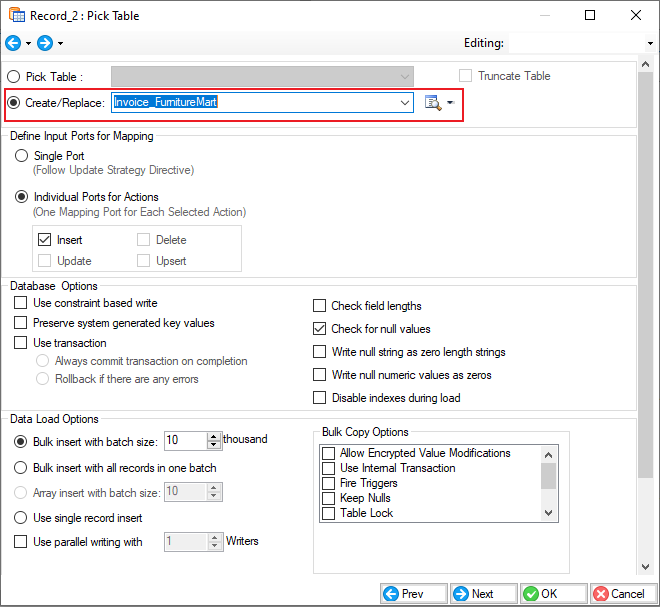Click the Next button
This screenshot has height=607, width=660.
pyautogui.click(x=483, y=594)
